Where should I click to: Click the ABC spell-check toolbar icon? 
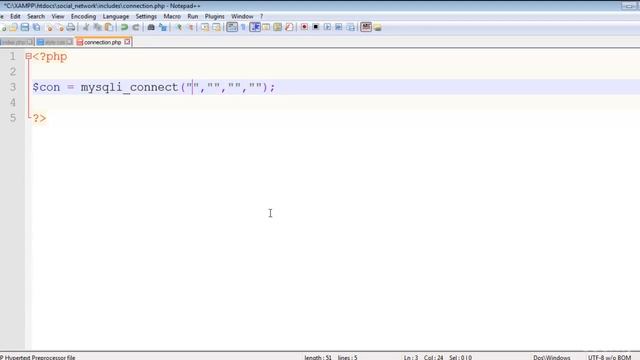[x=366, y=27]
